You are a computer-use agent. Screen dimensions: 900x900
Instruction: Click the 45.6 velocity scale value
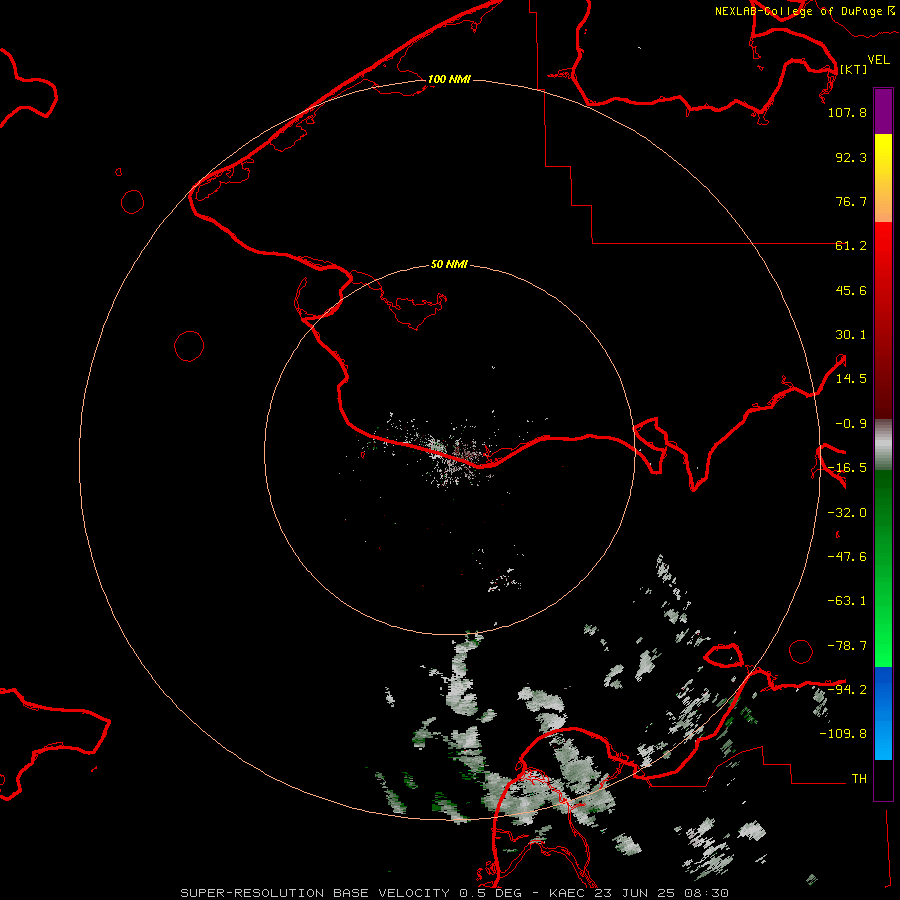pos(851,290)
